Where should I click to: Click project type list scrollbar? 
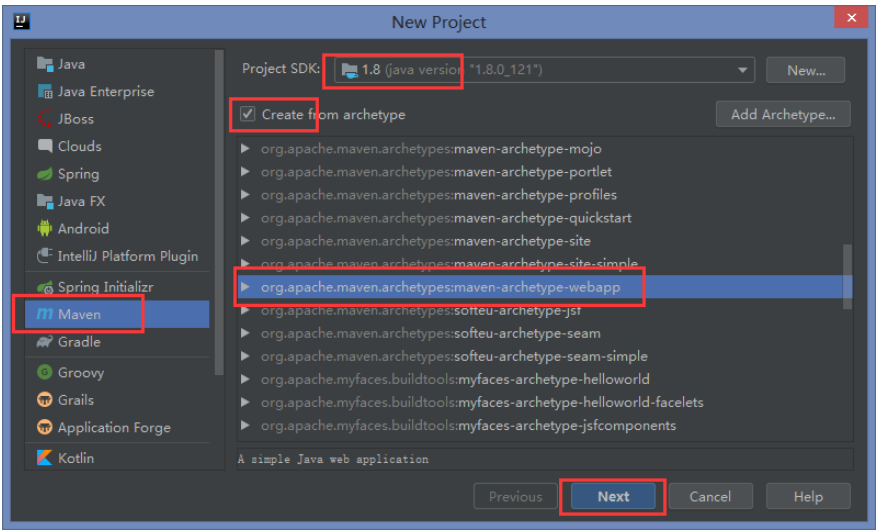[219, 213]
